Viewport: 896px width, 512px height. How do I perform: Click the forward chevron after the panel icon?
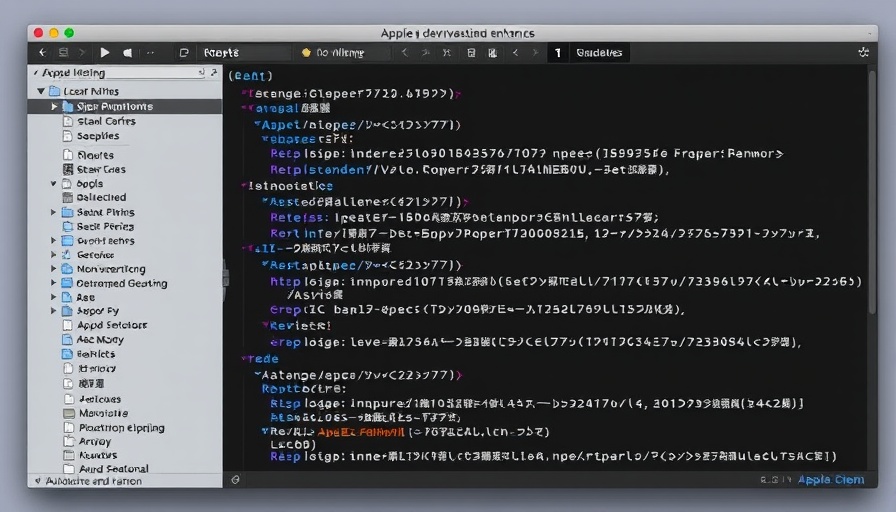click(82, 53)
